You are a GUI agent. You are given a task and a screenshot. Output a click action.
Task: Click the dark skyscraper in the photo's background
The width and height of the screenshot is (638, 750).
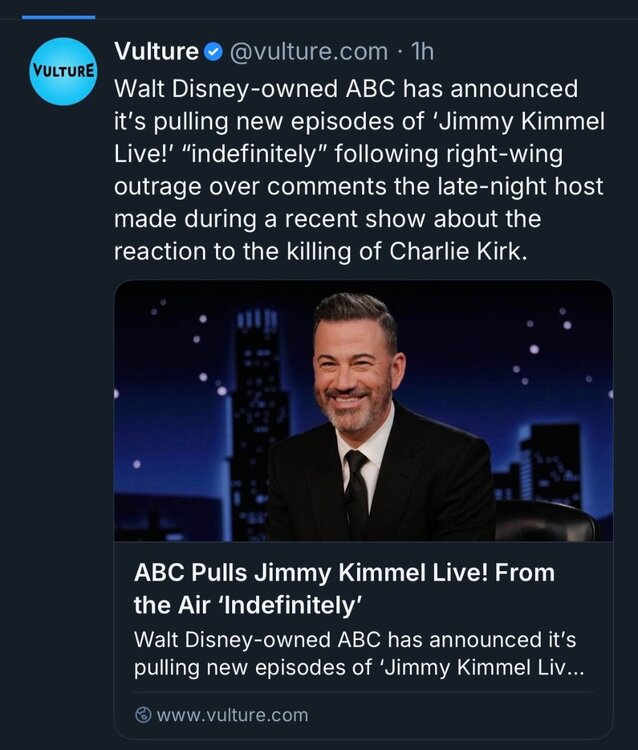coord(258,400)
